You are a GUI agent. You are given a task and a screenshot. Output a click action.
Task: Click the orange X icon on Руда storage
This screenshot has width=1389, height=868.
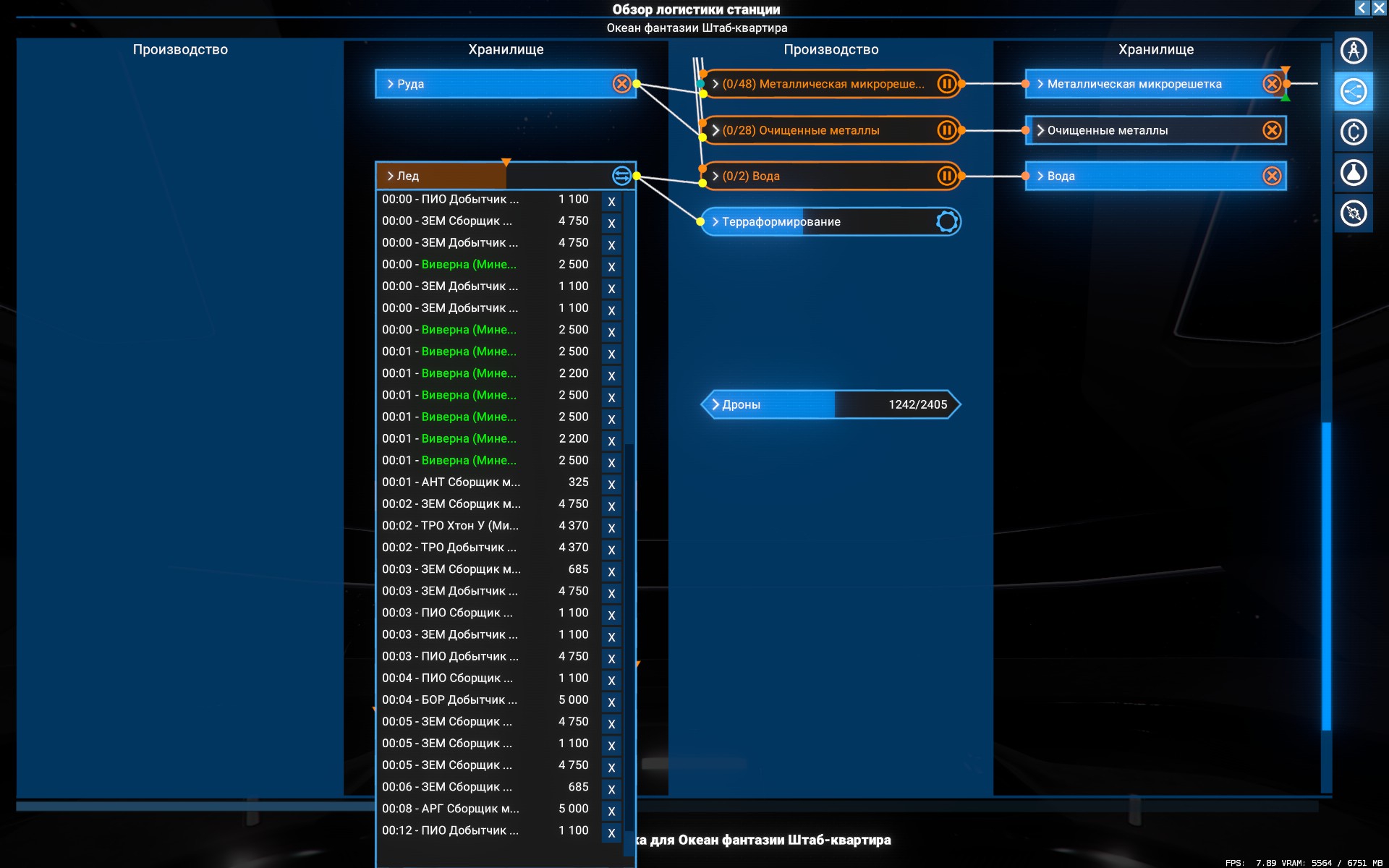(621, 84)
